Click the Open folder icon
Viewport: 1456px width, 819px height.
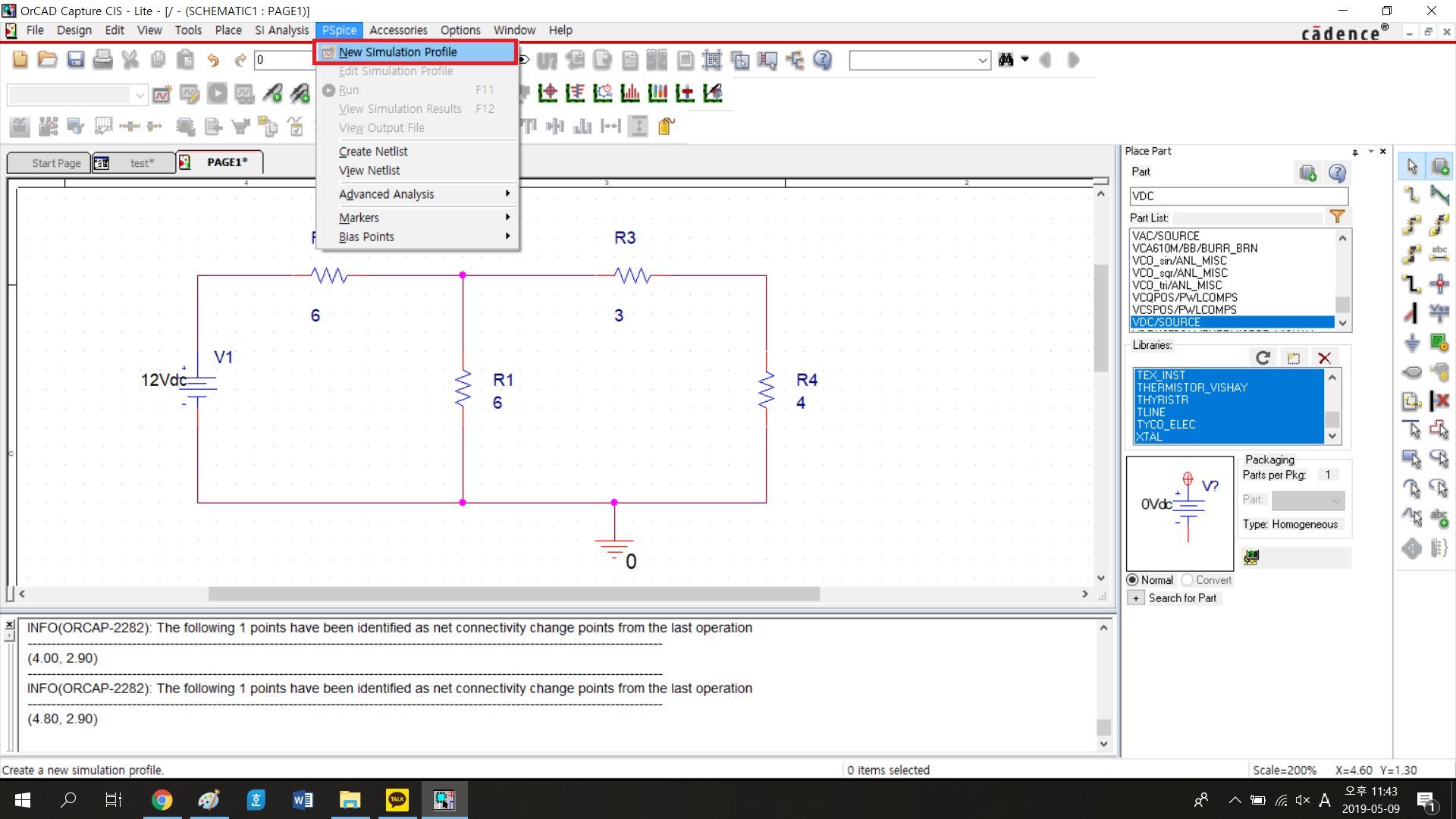point(48,60)
